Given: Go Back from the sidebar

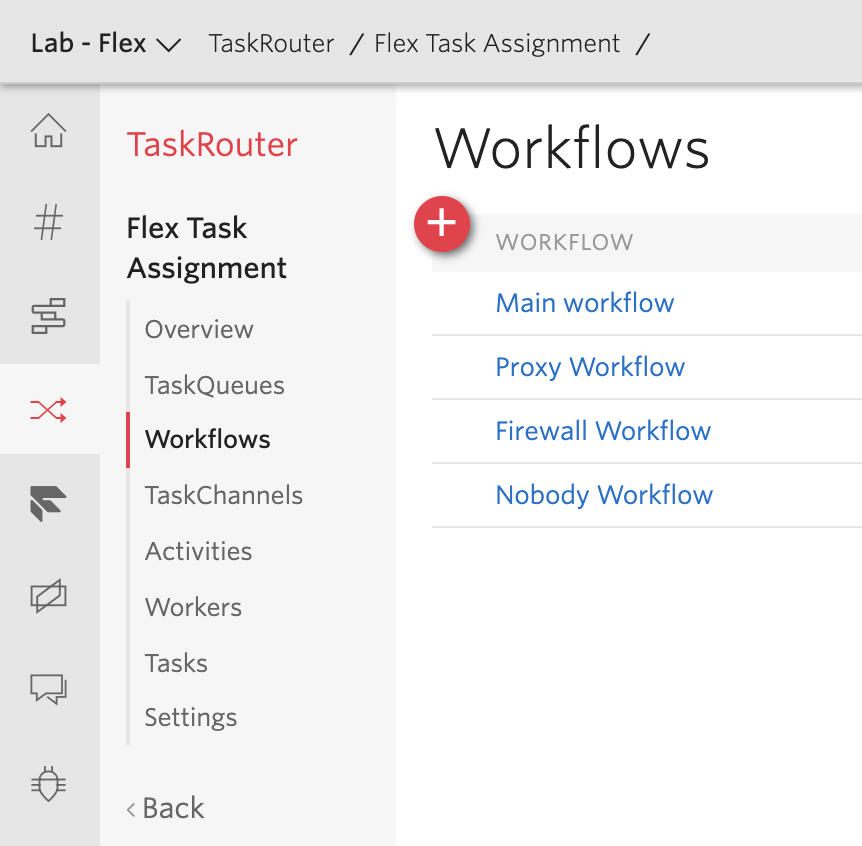Looking at the screenshot, I should coord(165,808).
